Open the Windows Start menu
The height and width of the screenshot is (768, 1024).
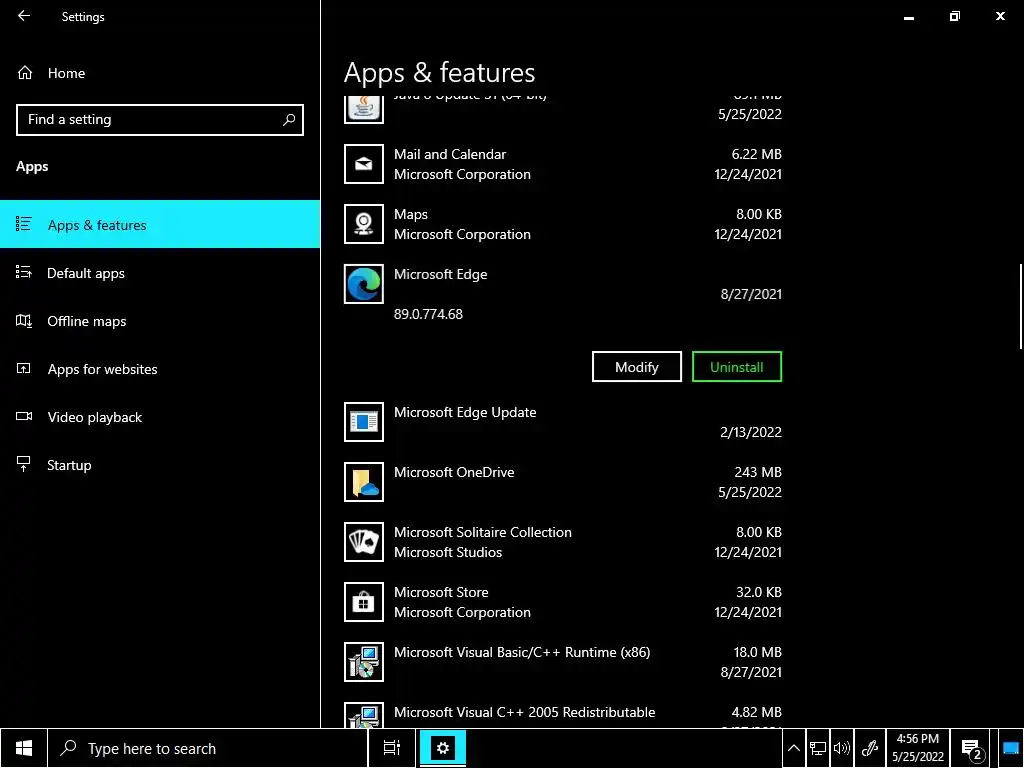click(x=24, y=748)
